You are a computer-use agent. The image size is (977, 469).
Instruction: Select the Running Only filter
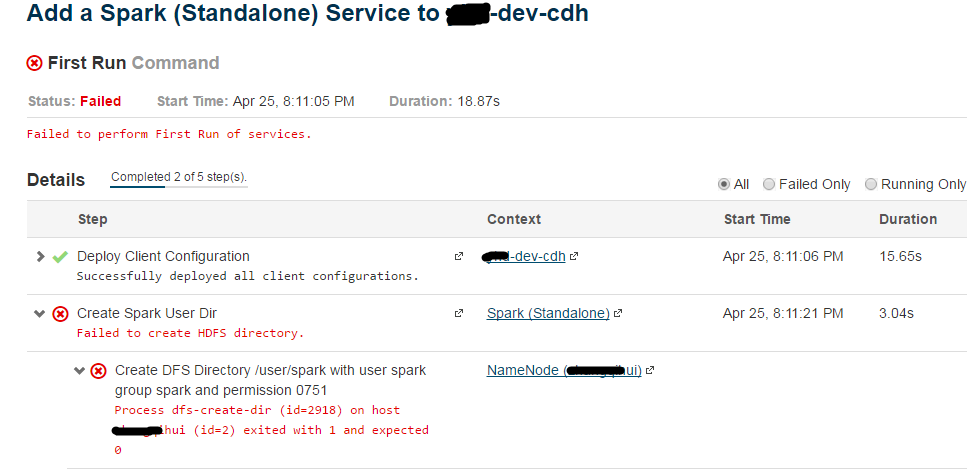point(871,184)
